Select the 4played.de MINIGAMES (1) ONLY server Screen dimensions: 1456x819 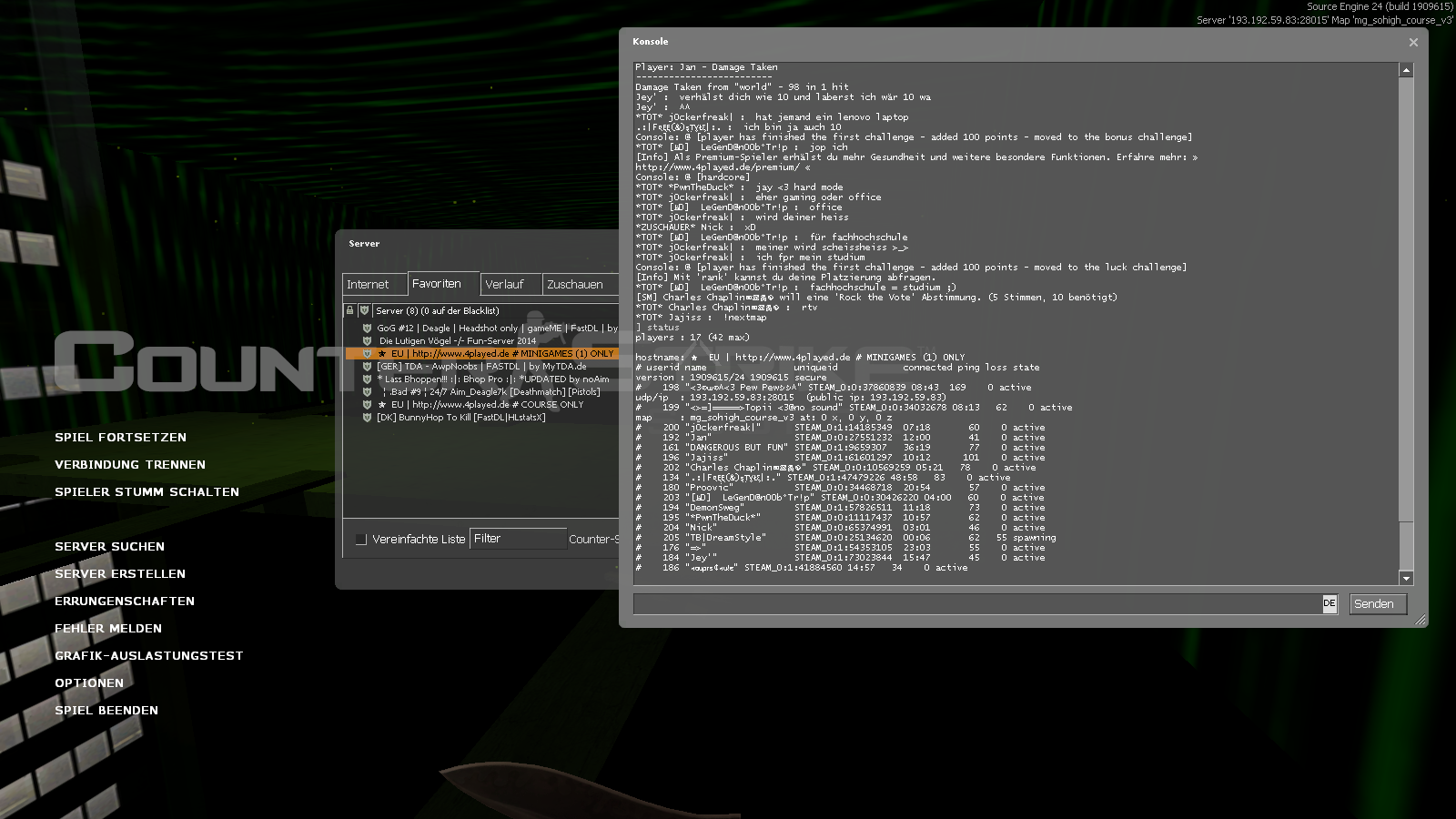click(x=482, y=354)
